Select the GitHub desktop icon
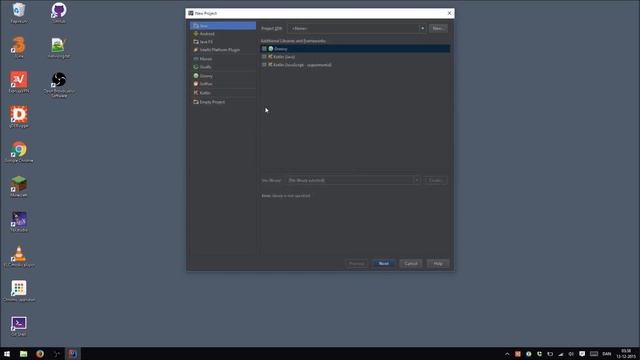This screenshot has height=360, width=640. (59, 13)
